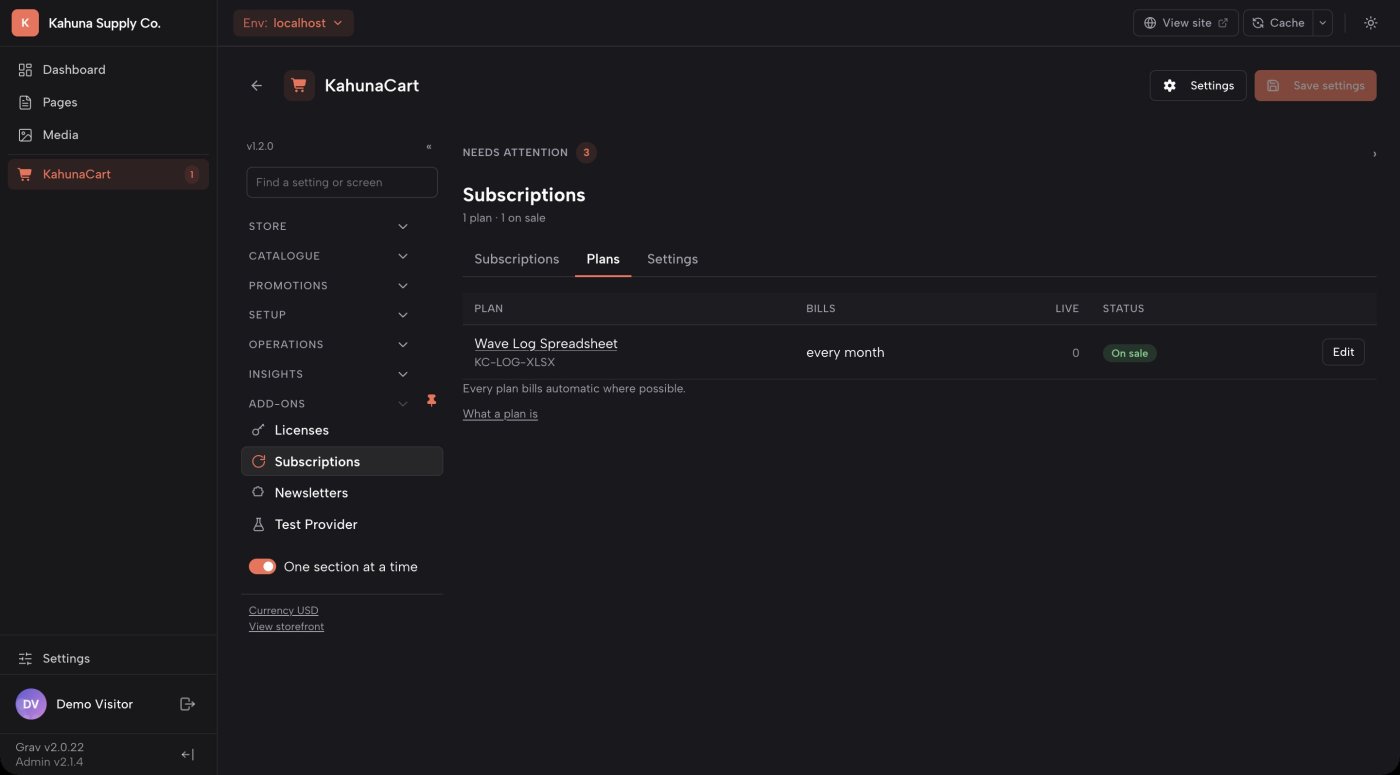Screen dimensions: 1400x775
Task: Click the Currency USD link
Action: (x=284, y=610)
